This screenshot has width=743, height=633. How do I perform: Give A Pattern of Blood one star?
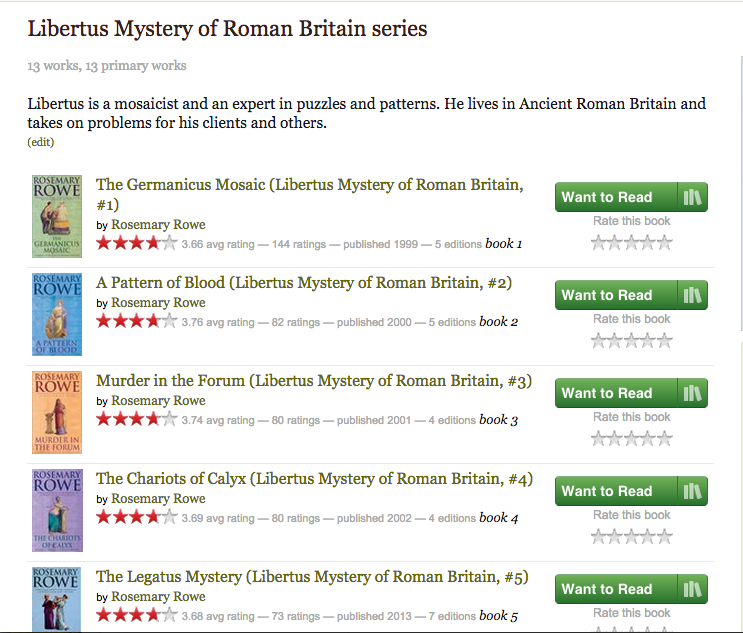coord(599,340)
